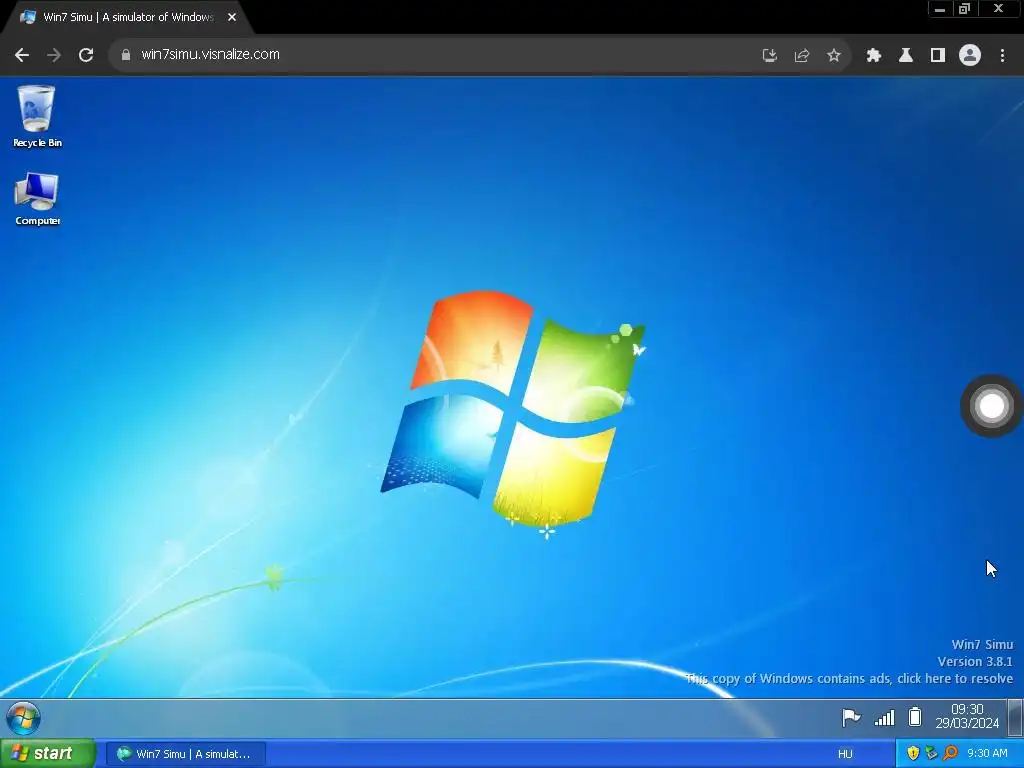Image resolution: width=1024 pixels, height=768 pixels.
Task: Open the security shield tray icon
Action: pyautogui.click(x=913, y=753)
